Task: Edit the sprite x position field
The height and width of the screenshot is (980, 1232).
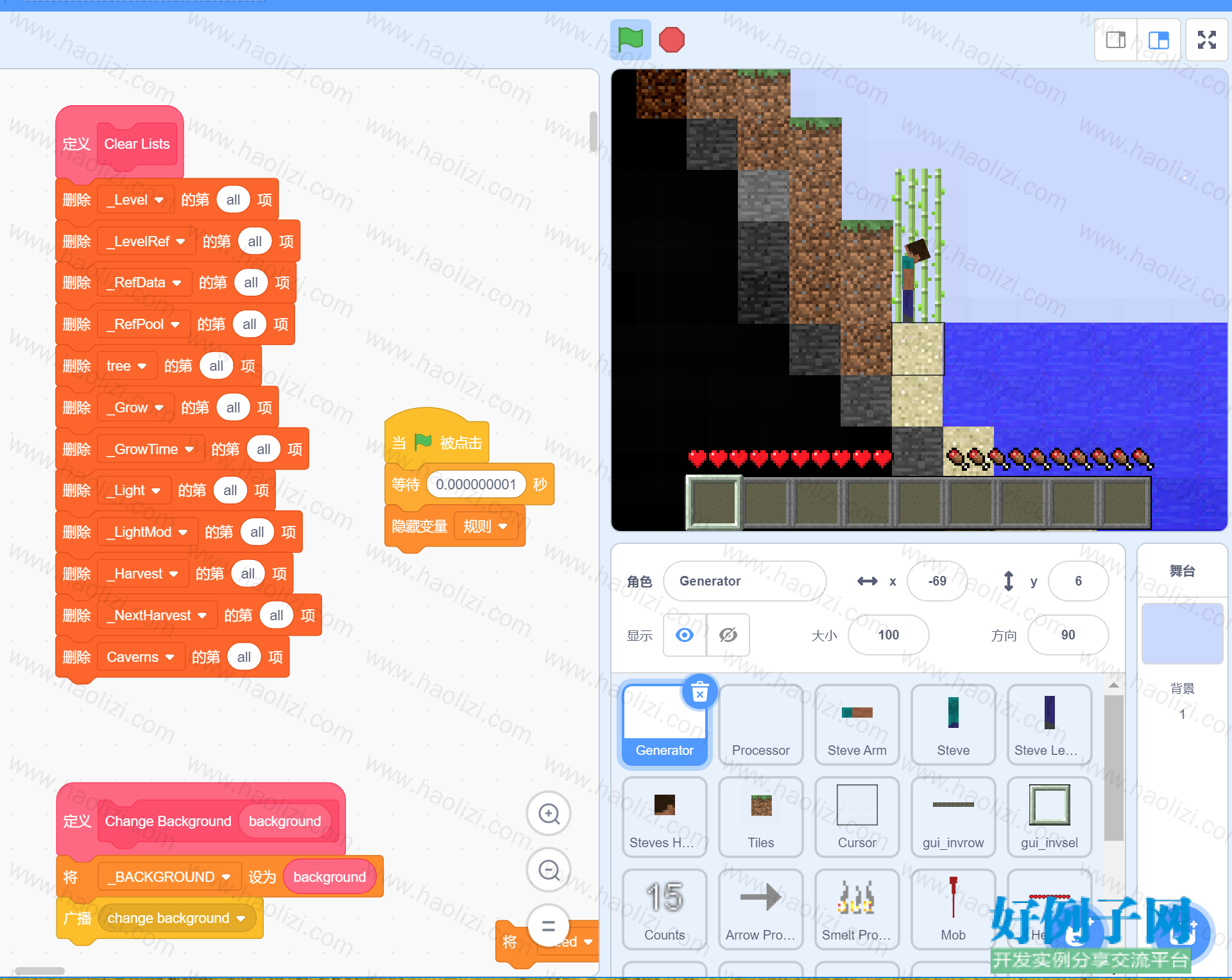Action: pyautogui.click(x=937, y=581)
